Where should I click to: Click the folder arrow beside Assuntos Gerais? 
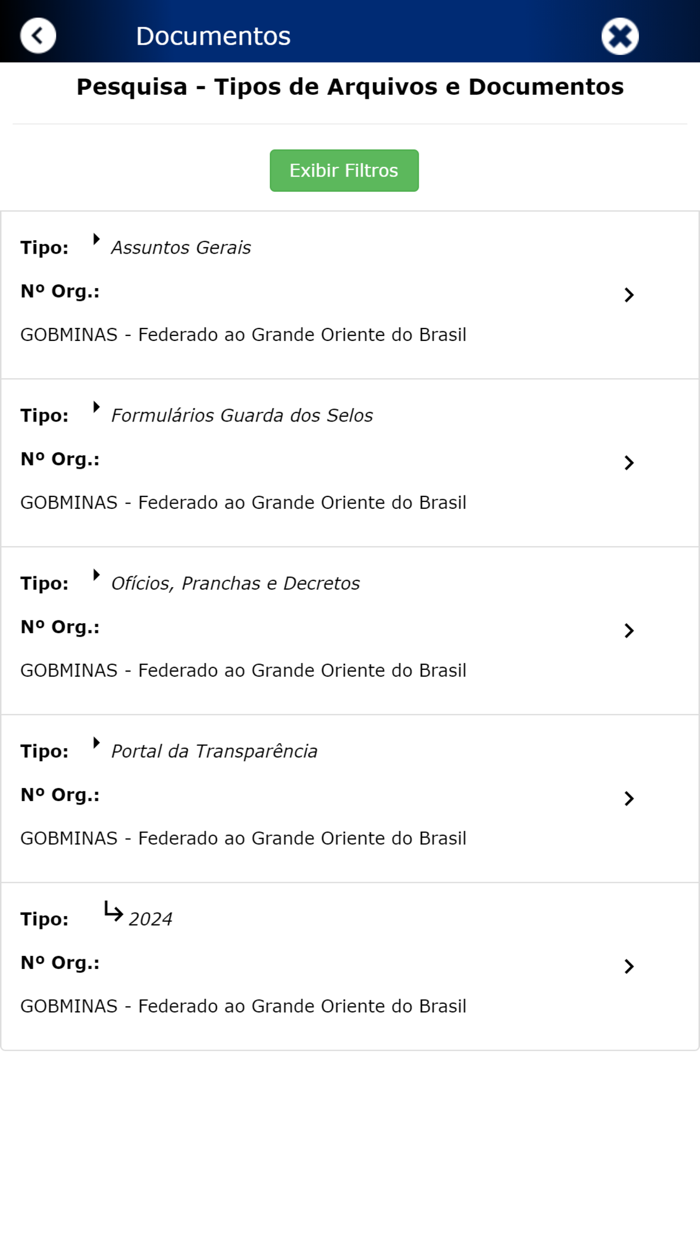click(96, 240)
